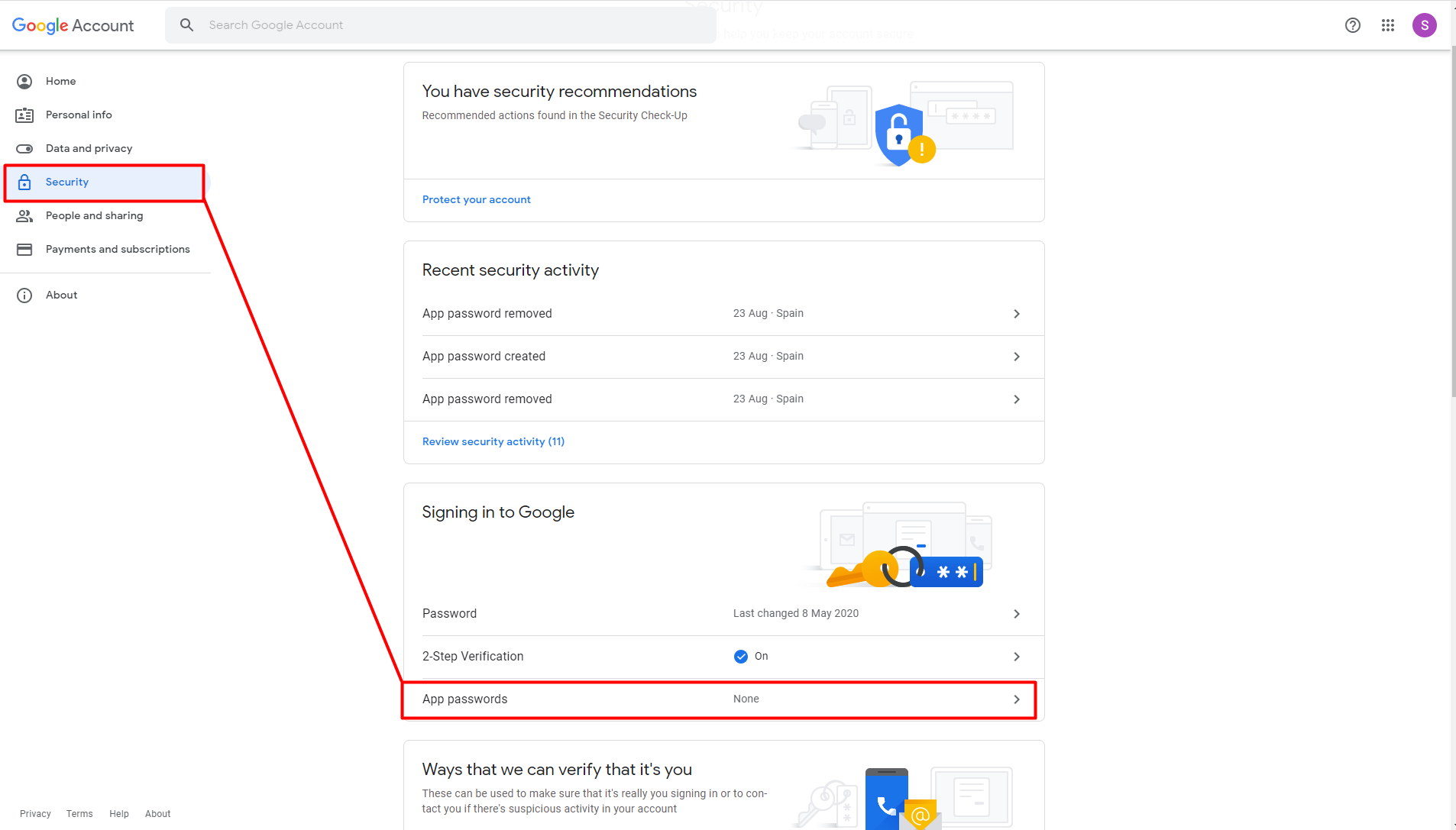
Task: Click the Home sidebar icon
Action: tap(24, 82)
